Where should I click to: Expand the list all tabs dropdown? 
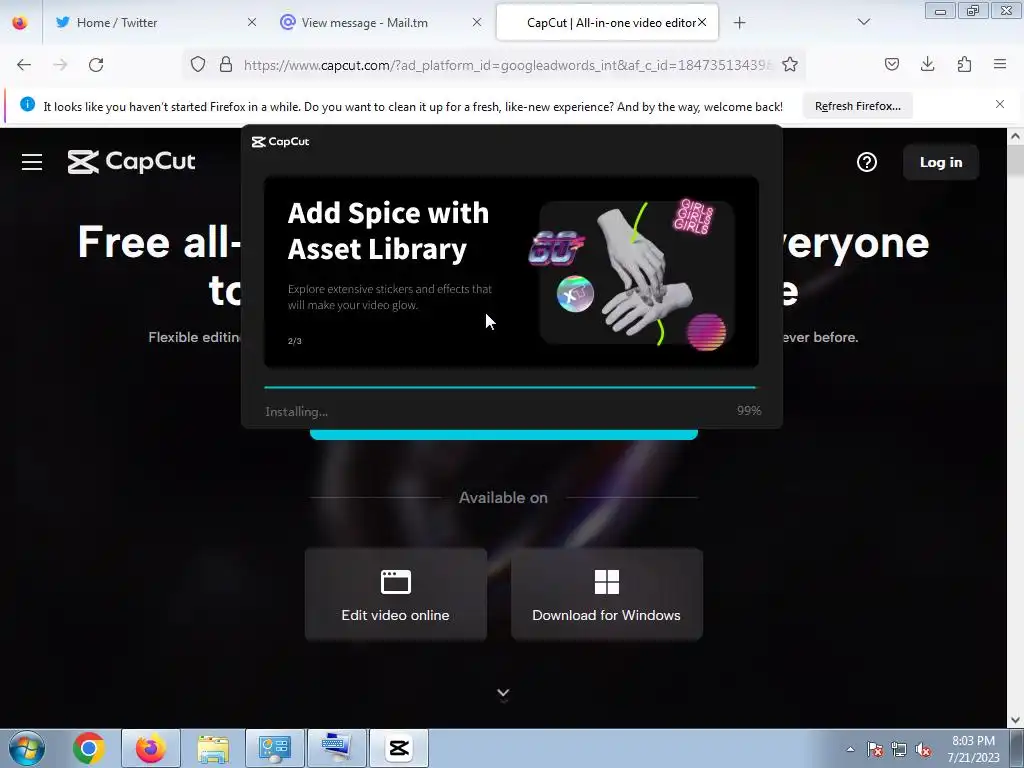pos(864,22)
